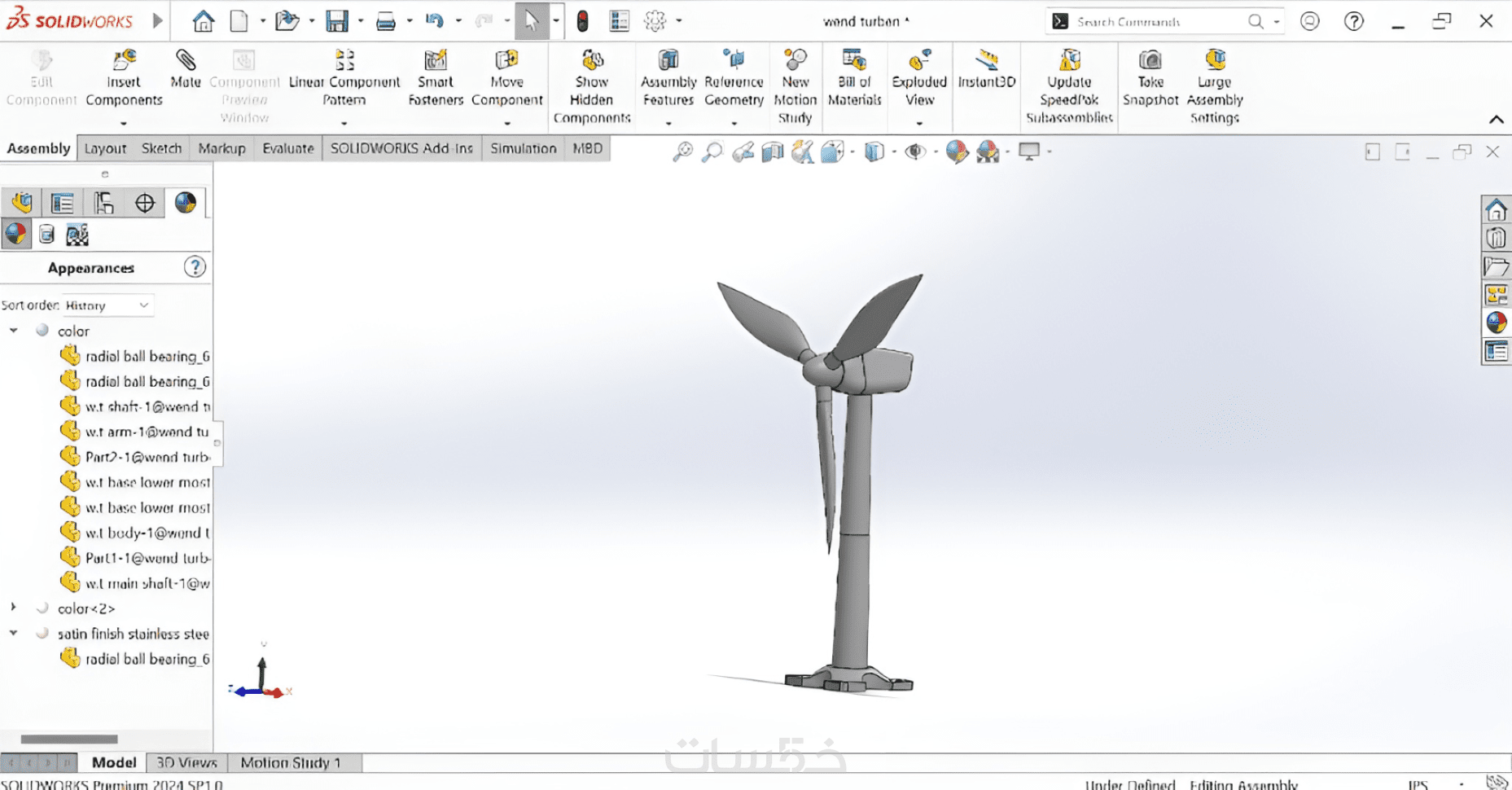Click Reference Geometry
Viewport: 1512px width, 790px height.
click(x=734, y=80)
